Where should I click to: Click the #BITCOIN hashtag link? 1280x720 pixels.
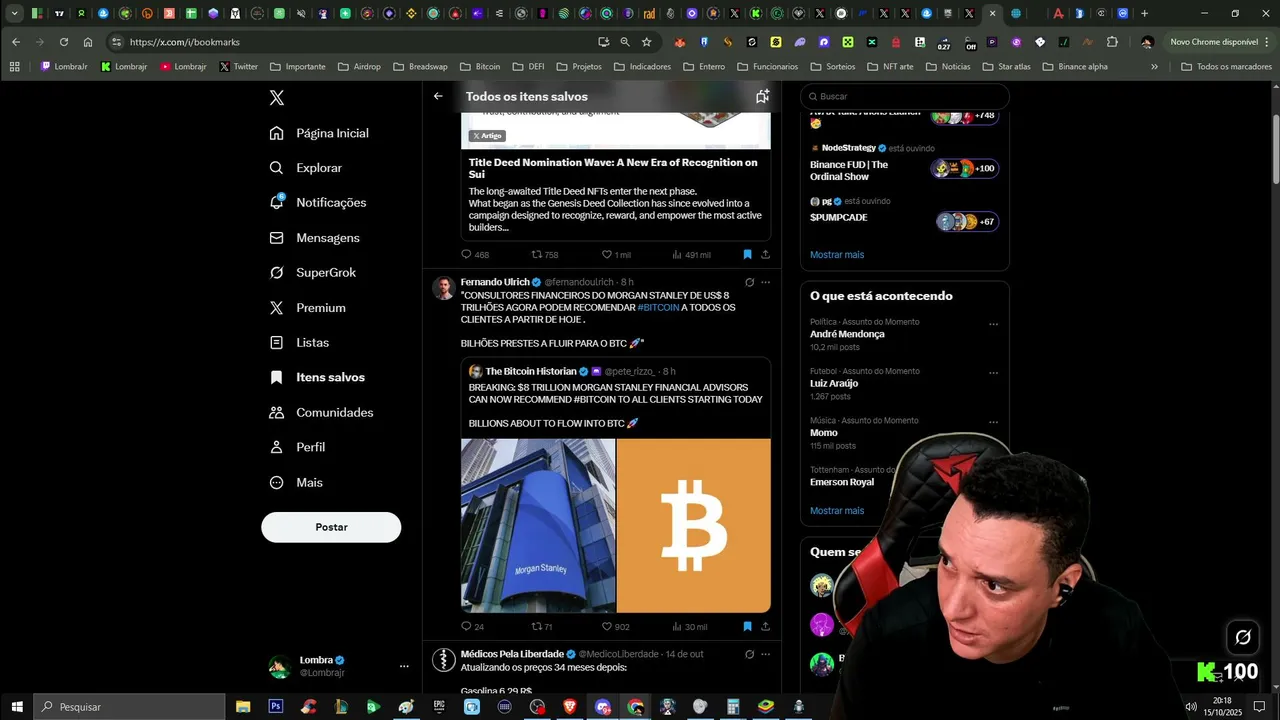point(658,307)
